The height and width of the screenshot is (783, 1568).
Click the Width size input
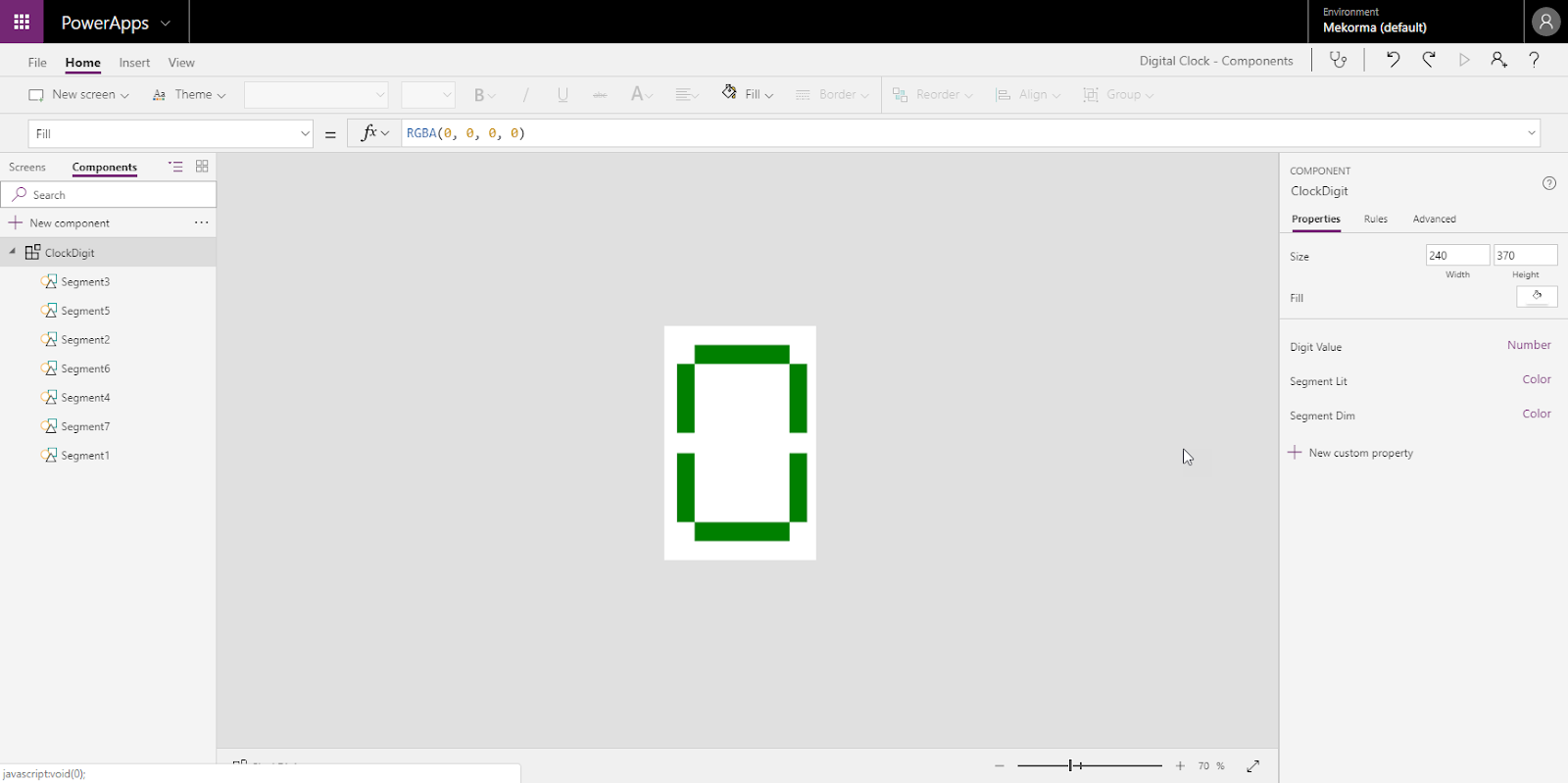tap(1457, 256)
